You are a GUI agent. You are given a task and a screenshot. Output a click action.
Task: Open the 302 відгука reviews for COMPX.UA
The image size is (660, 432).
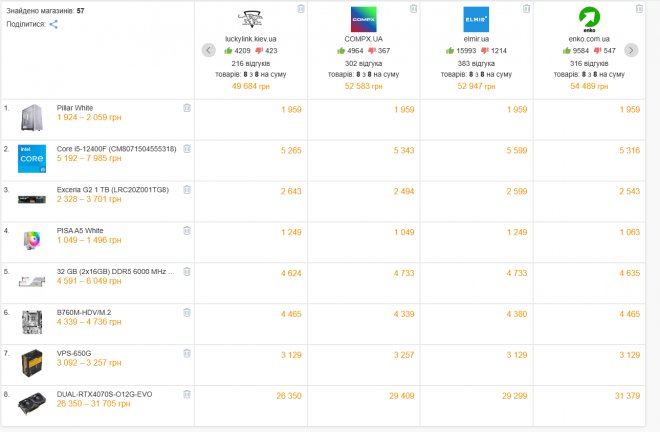pyautogui.click(x=364, y=62)
